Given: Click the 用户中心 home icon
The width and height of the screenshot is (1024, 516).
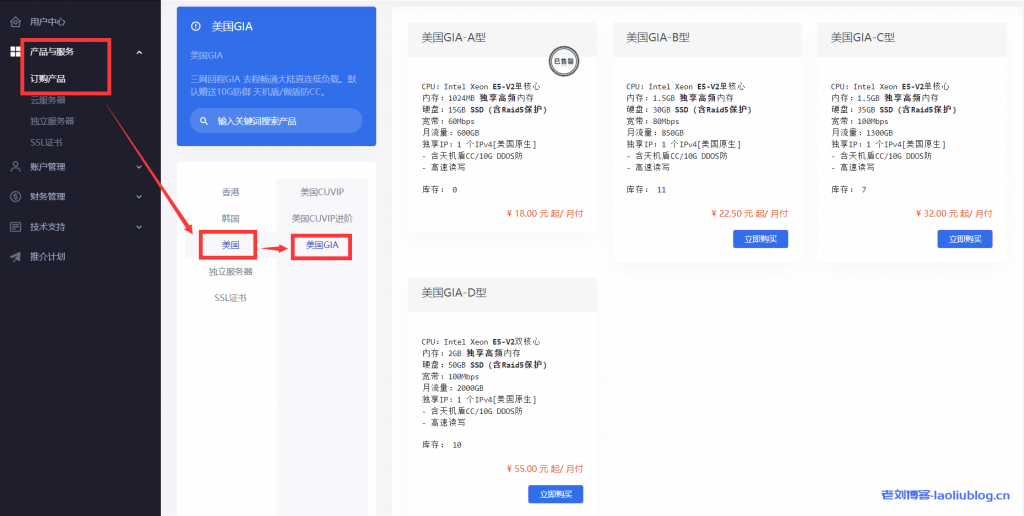Looking at the screenshot, I should tap(15, 21).
